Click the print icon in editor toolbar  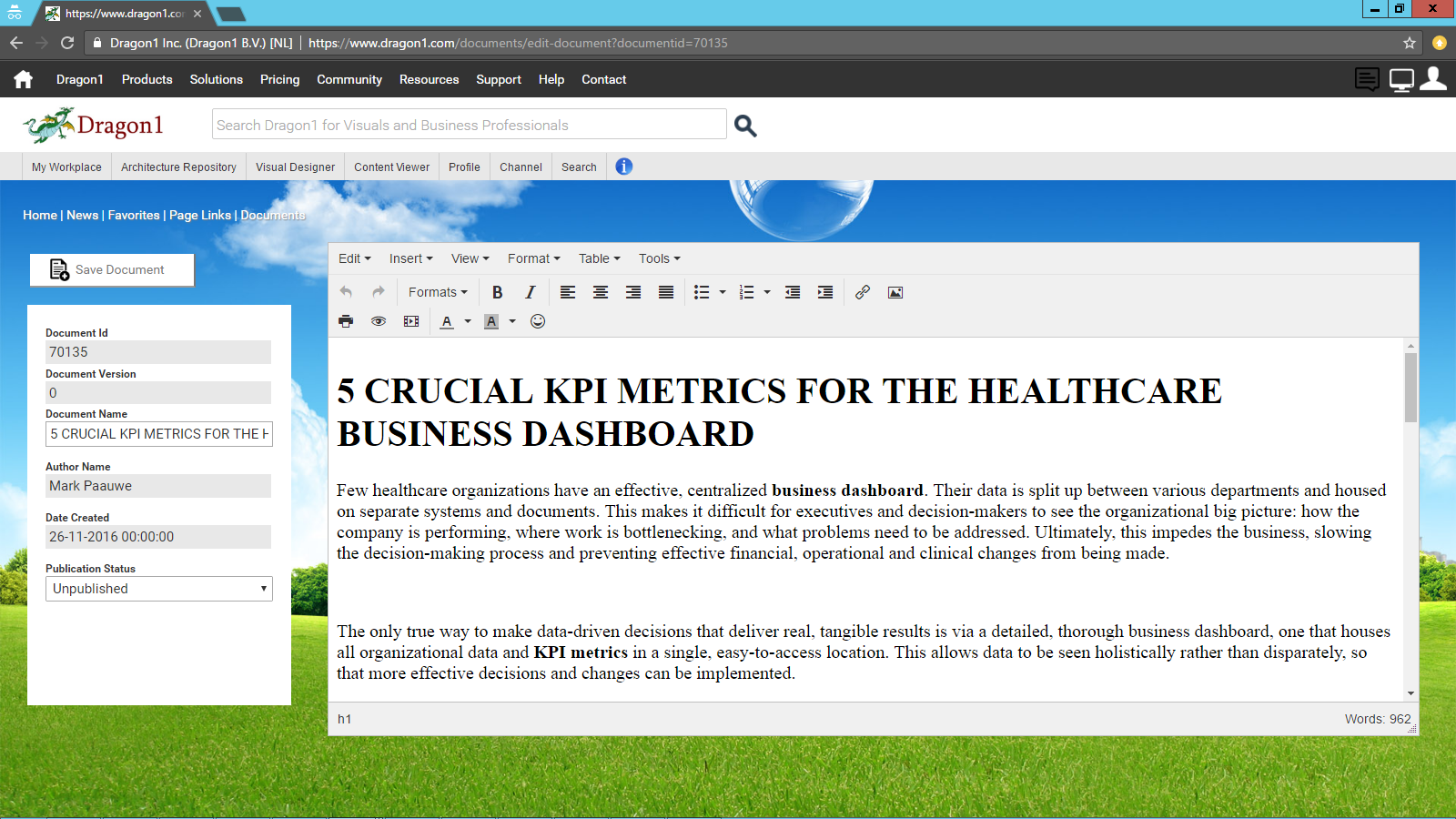(x=346, y=321)
